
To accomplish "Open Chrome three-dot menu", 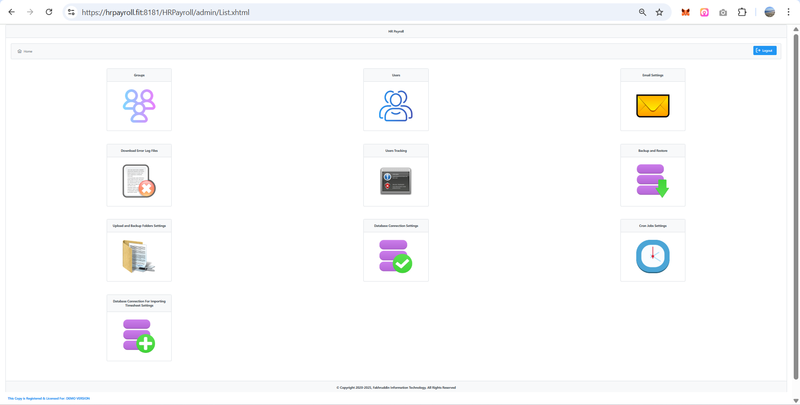I will point(788,13).
